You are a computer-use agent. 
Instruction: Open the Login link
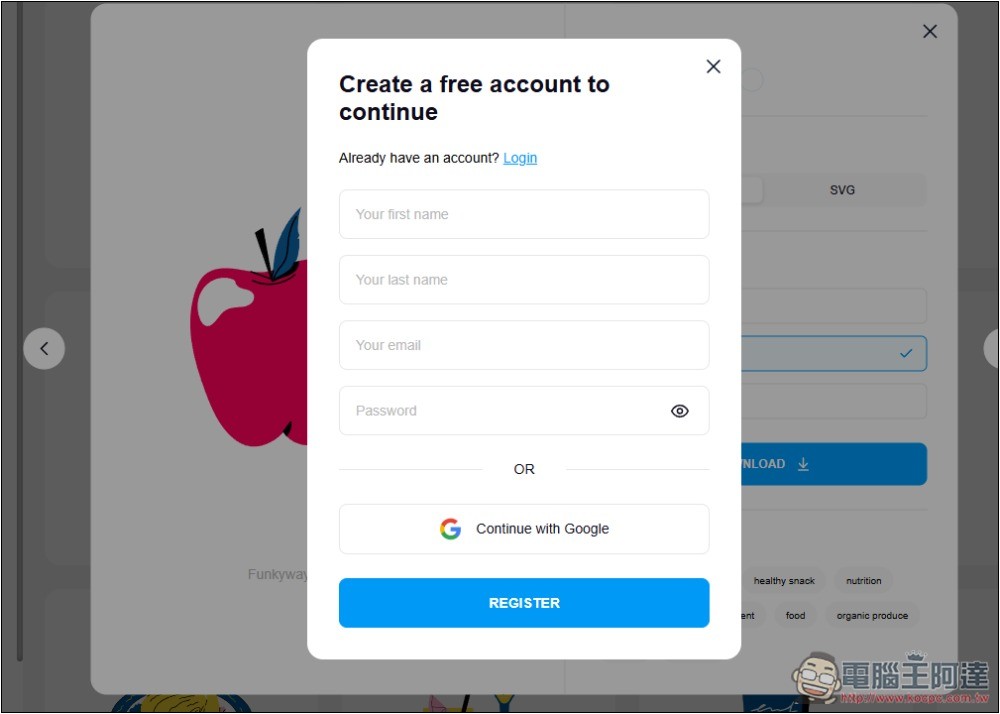pyautogui.click(x=520, y=158)
